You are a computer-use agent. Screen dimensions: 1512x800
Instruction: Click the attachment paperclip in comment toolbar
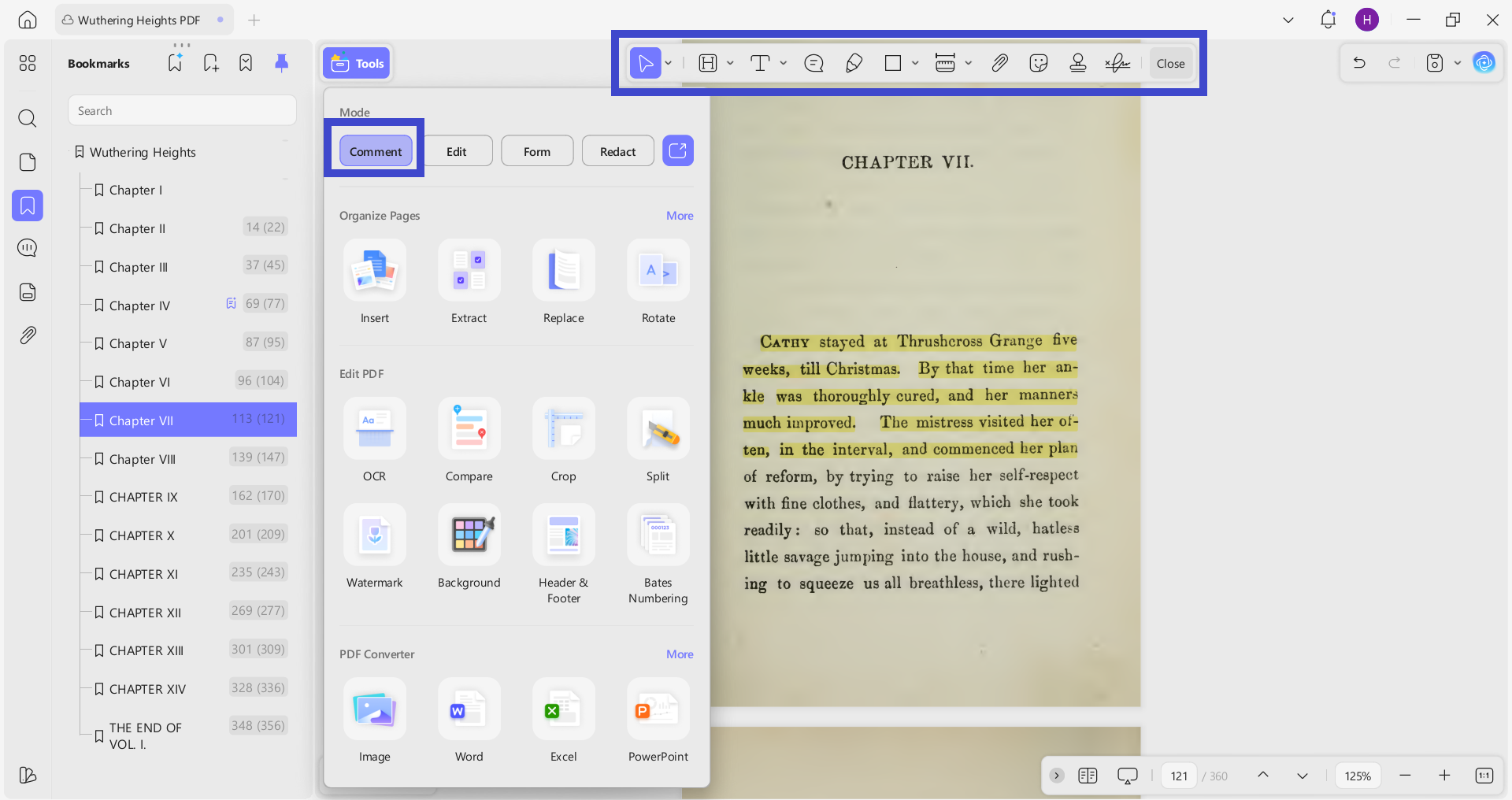click(x=999, y=63)
